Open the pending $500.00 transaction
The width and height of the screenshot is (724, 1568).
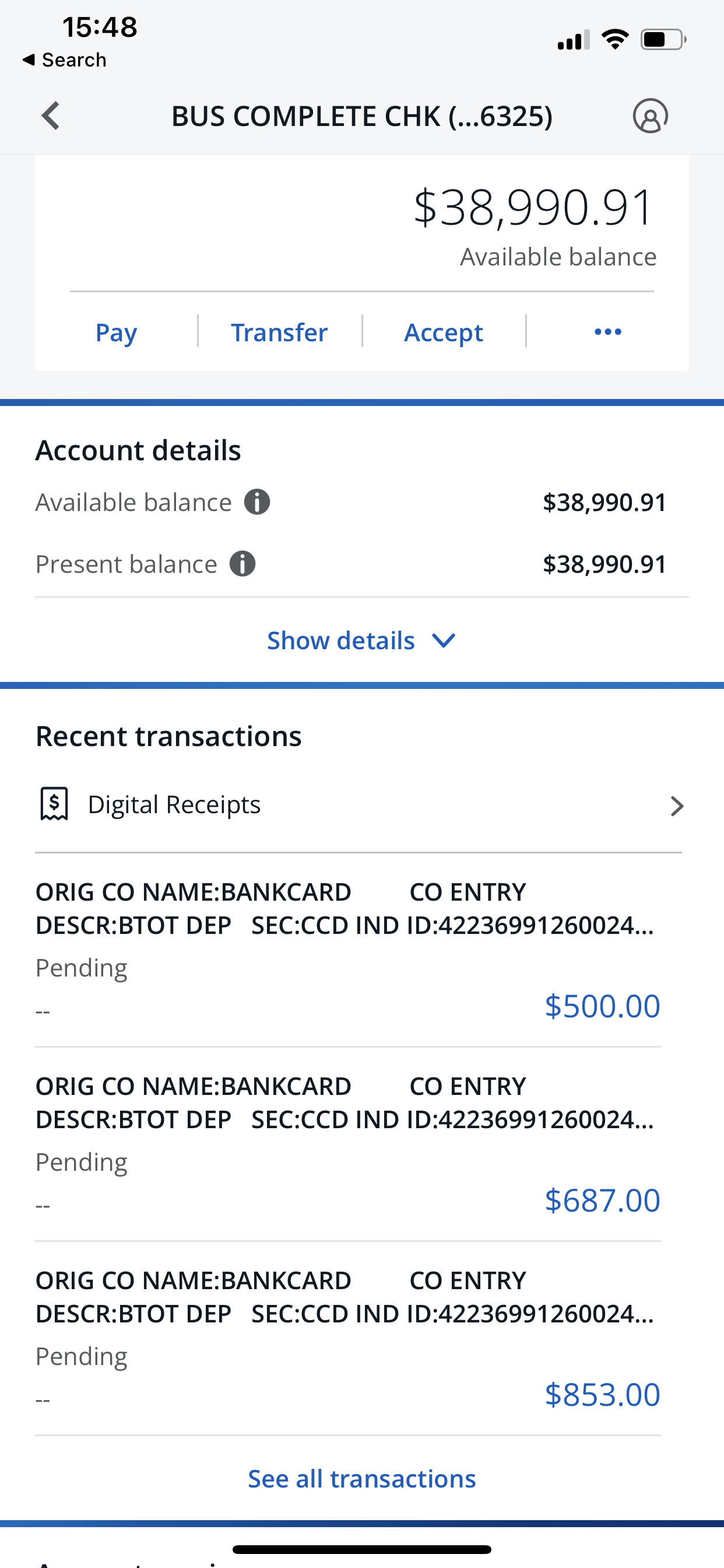tap(348, 951)
